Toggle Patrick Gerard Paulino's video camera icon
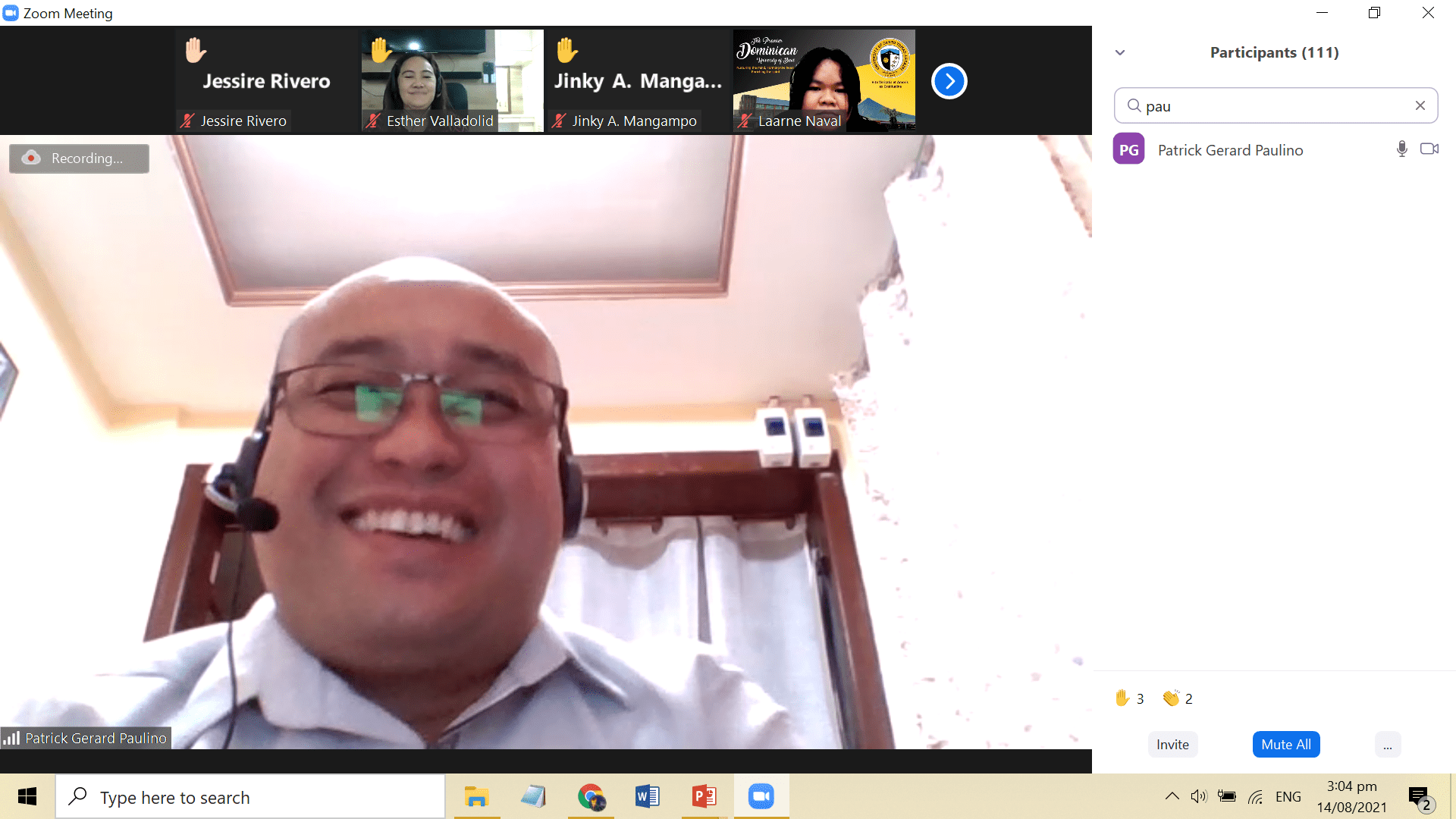 pos(1429,149)
